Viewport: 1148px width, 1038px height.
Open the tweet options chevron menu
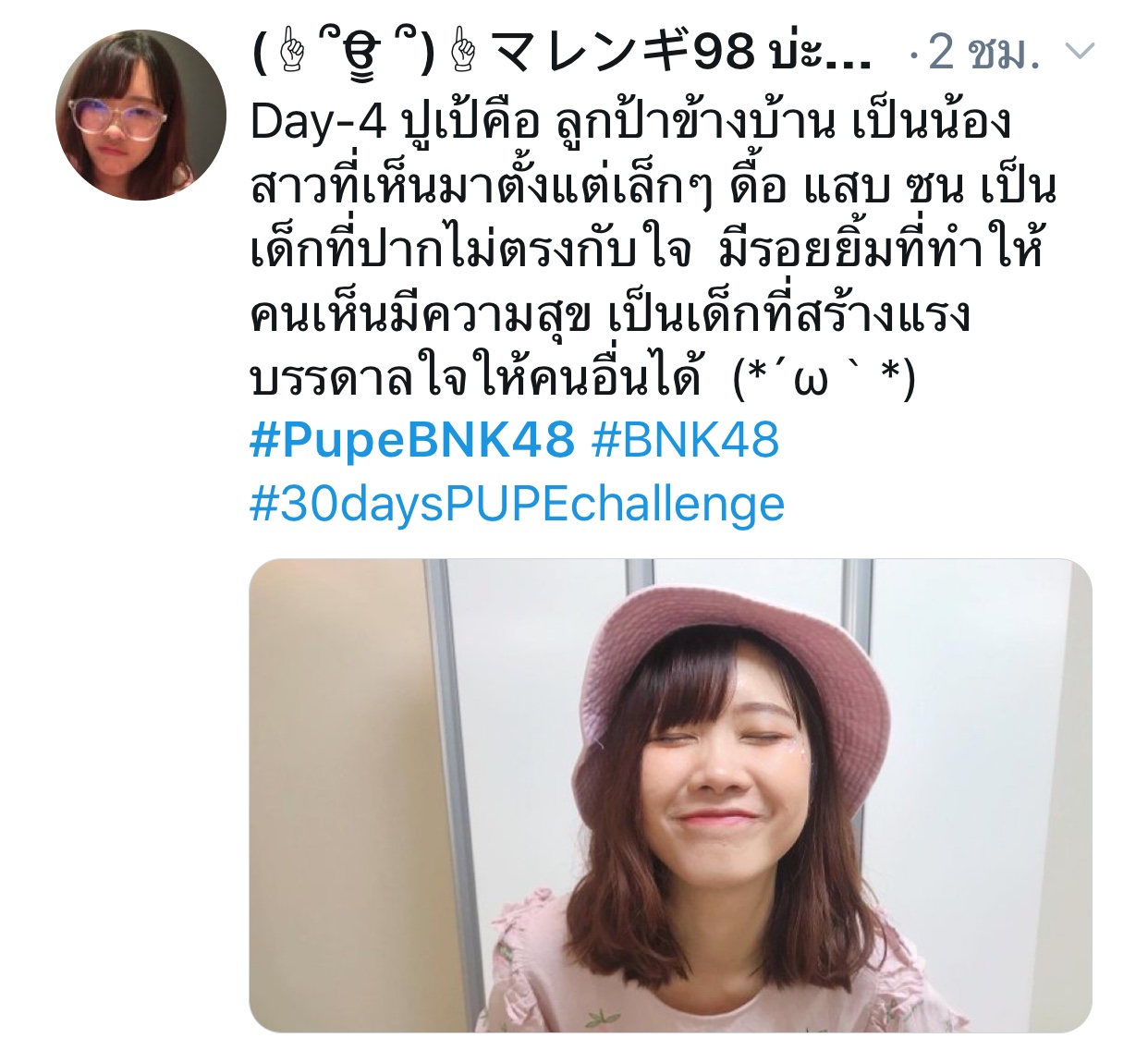(x=1080, y=52)
